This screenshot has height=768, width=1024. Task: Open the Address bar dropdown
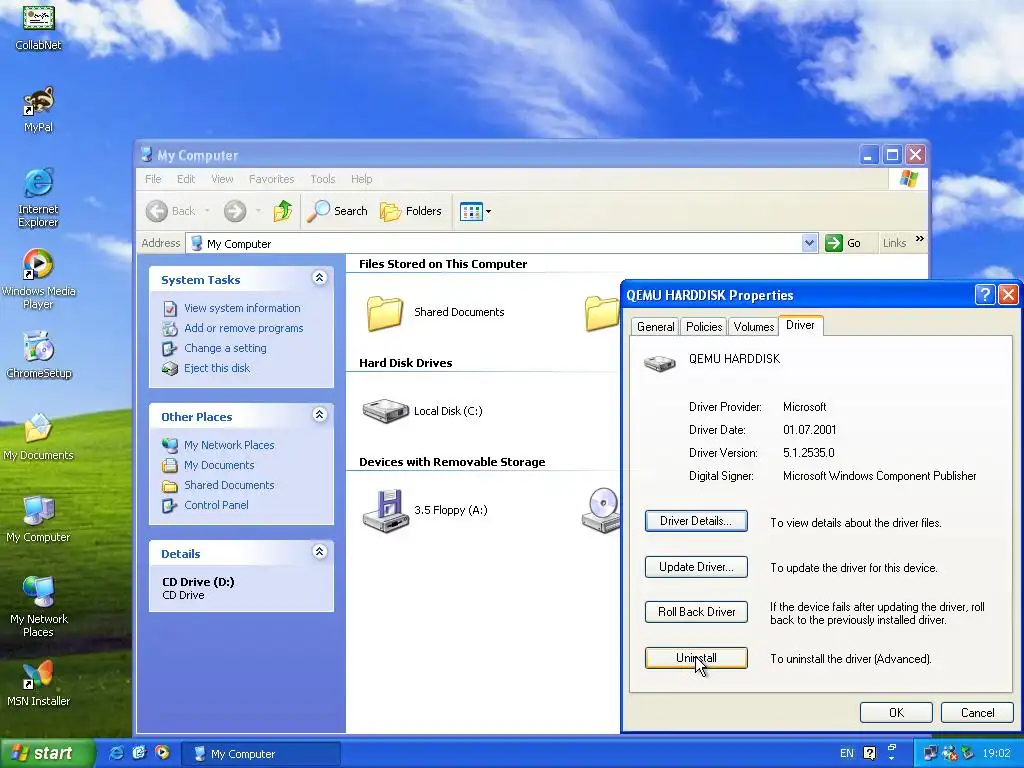[809, 244]
